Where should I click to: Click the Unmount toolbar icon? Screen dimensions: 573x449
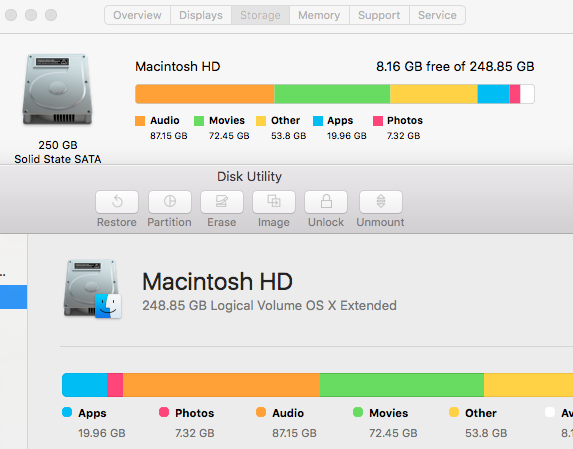click(381, 202)
